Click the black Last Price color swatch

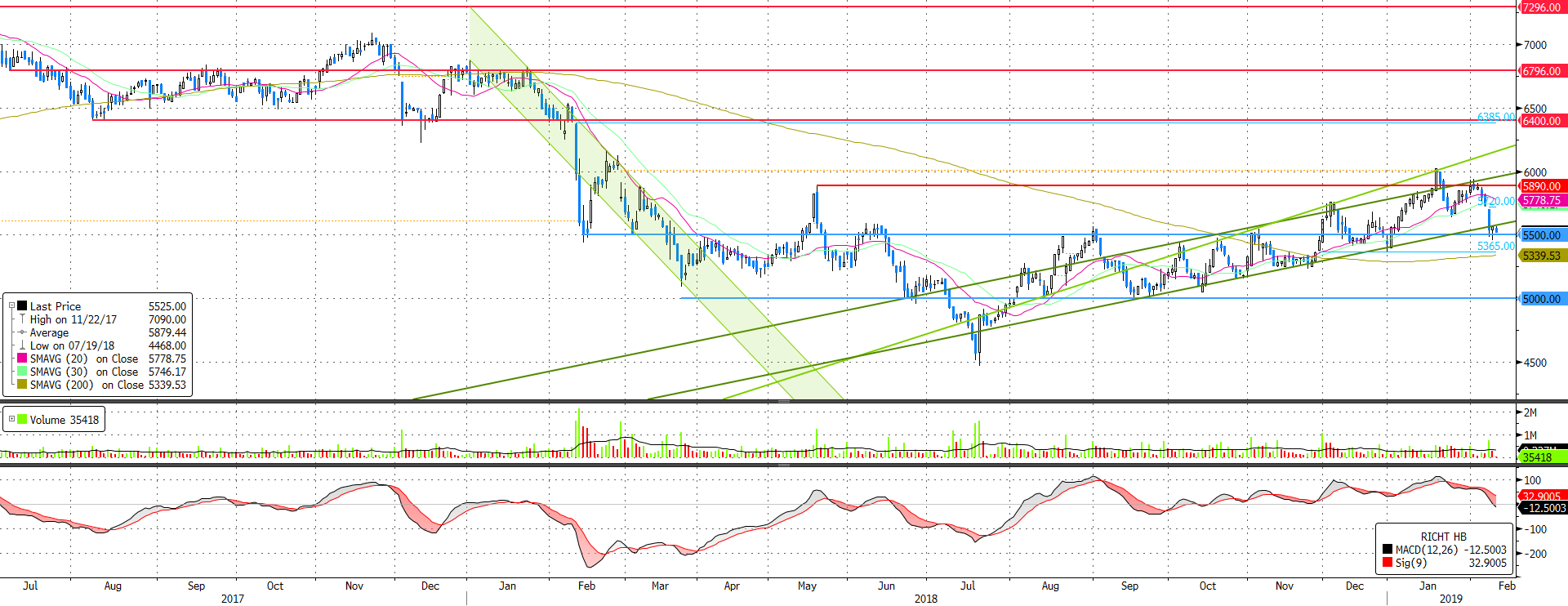[x=22, y=305]
